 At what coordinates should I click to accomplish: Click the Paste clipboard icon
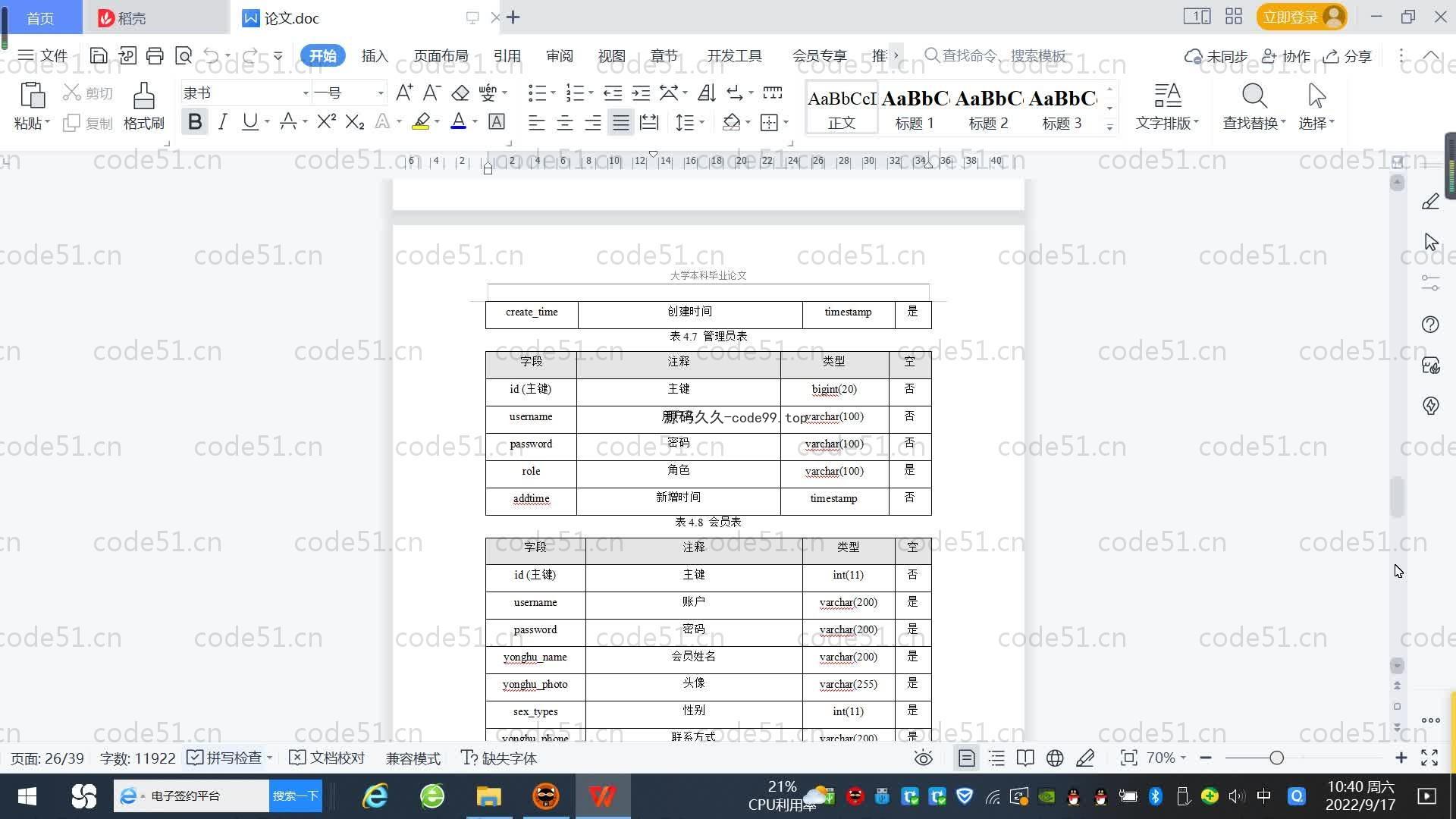(32, 95)
